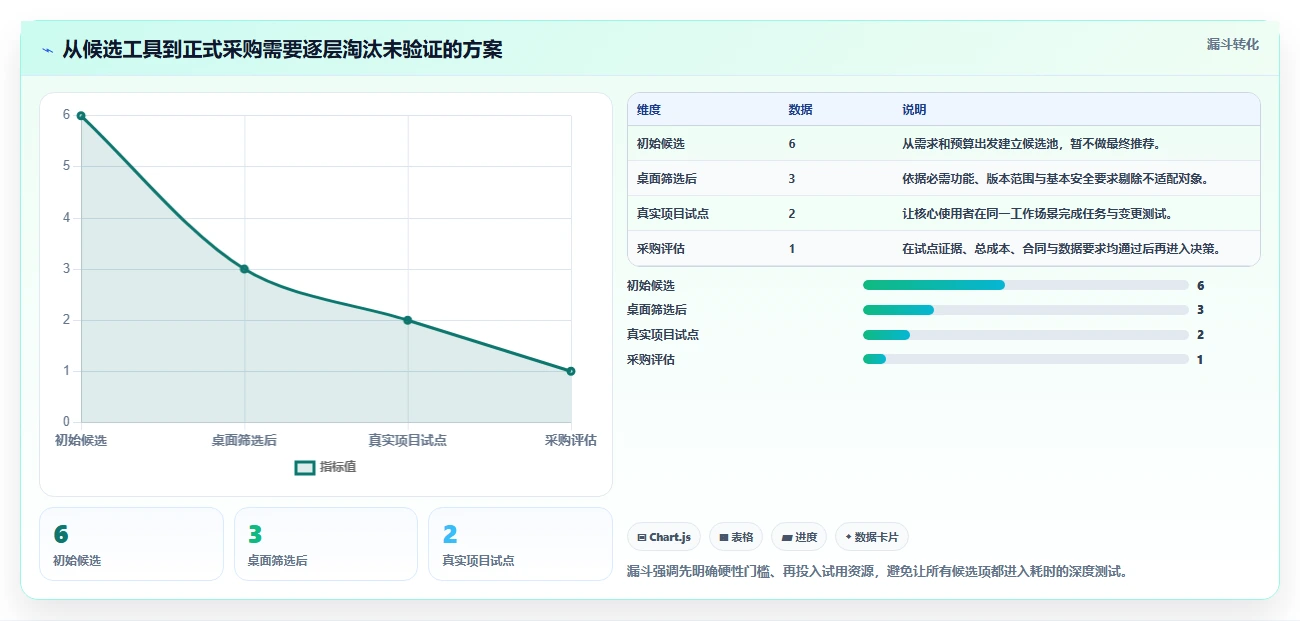Click the 真实项目试点 x-axis label on the chart
The height and width of the screenshot is (621, 1300).
407,440
